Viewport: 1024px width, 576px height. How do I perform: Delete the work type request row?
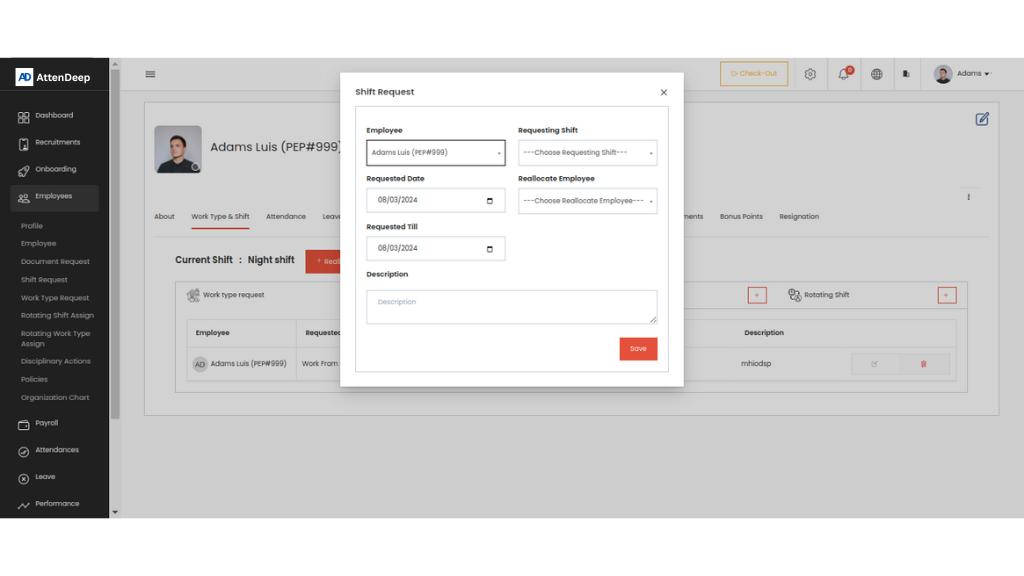(923, 364)
